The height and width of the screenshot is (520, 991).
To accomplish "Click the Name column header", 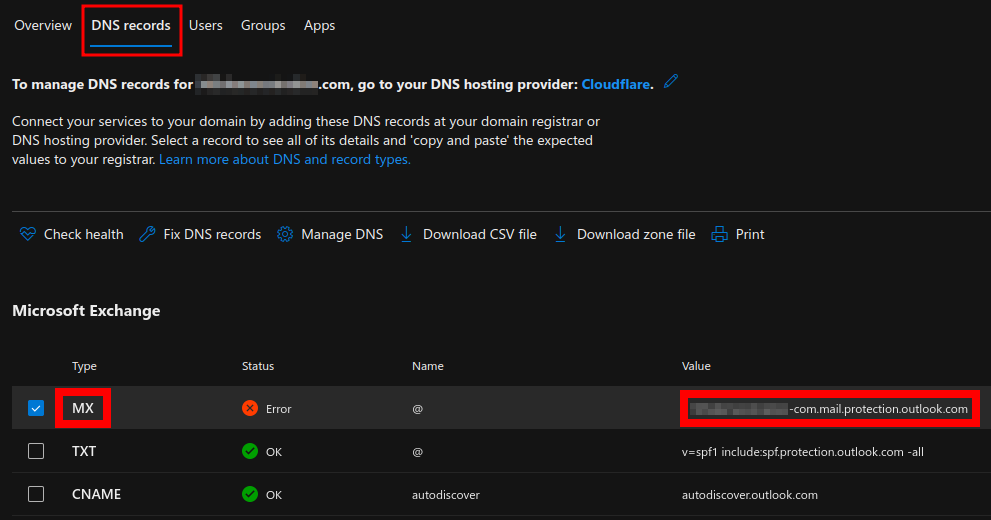I will [428, 366].
